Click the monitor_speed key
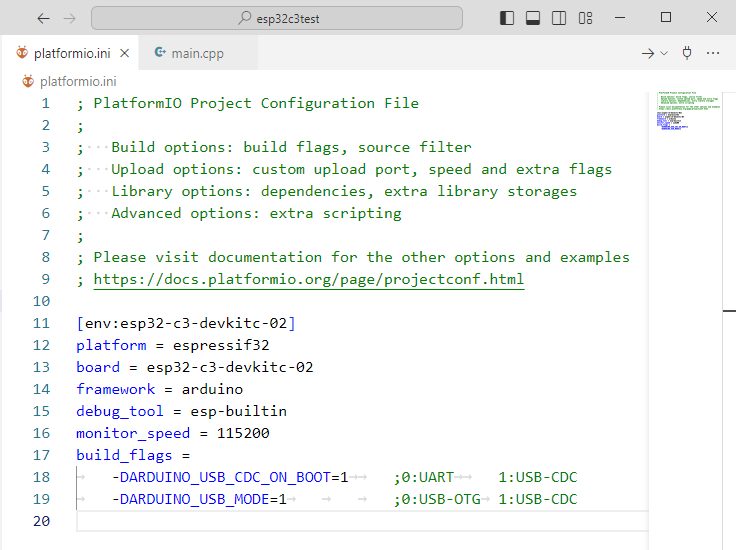 point(133,433)
